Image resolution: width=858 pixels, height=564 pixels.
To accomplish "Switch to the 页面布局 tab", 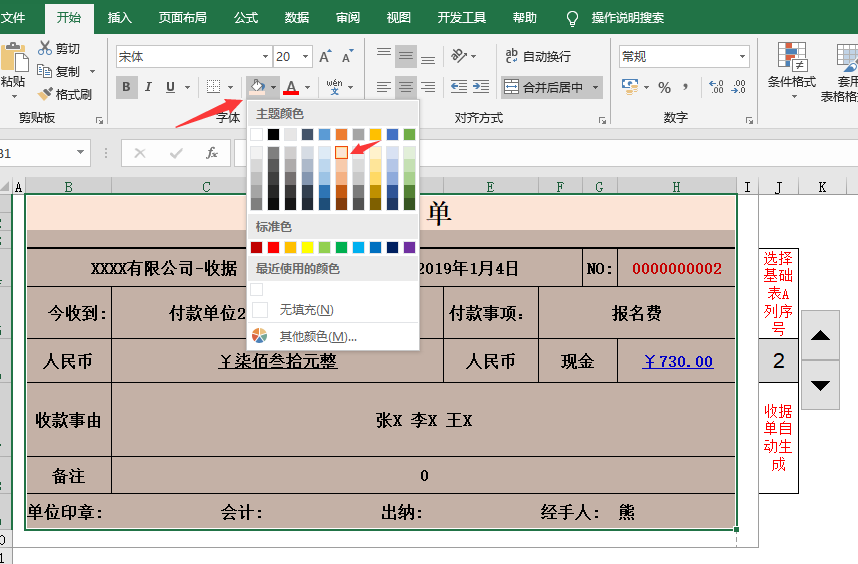I will 183,18.
